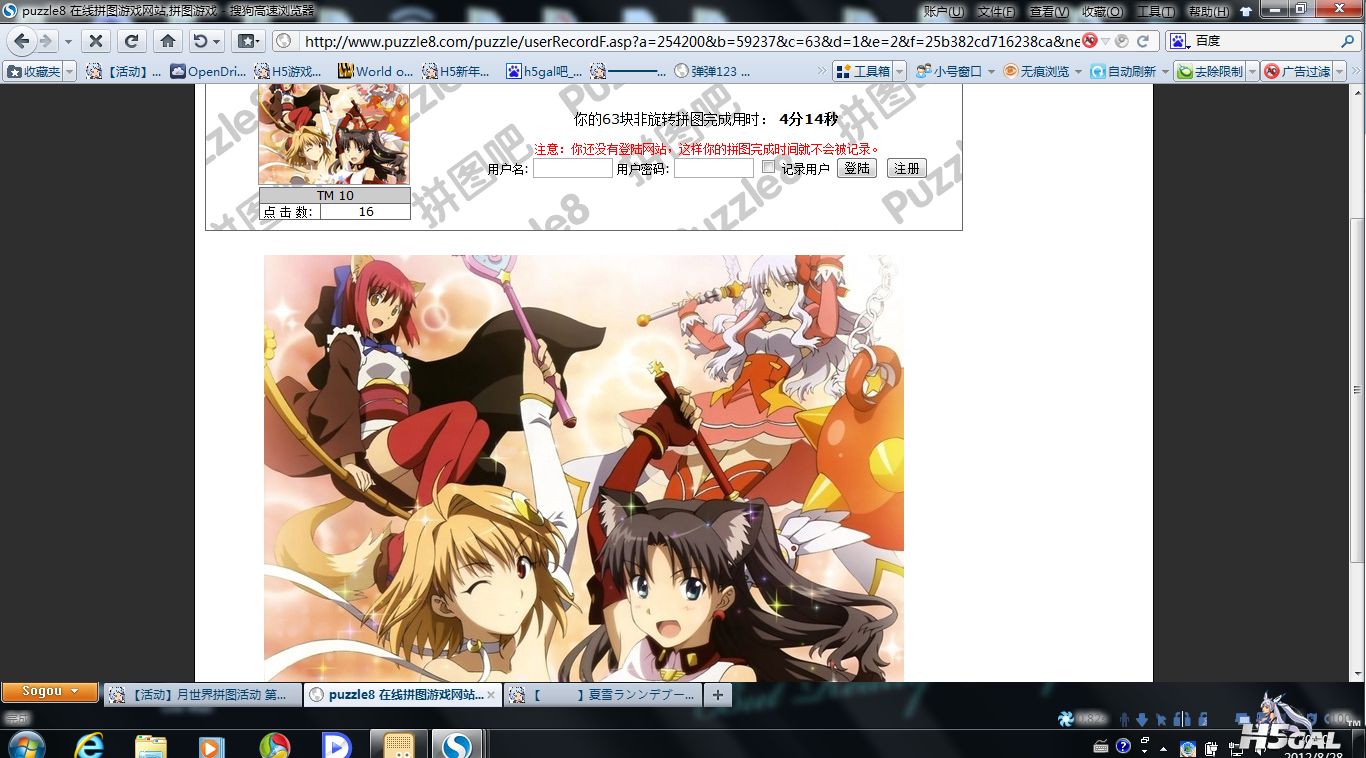Launch Chrome from the taskbar
The width and height of the screenshot is (1366, 758).
pos(274,746)
